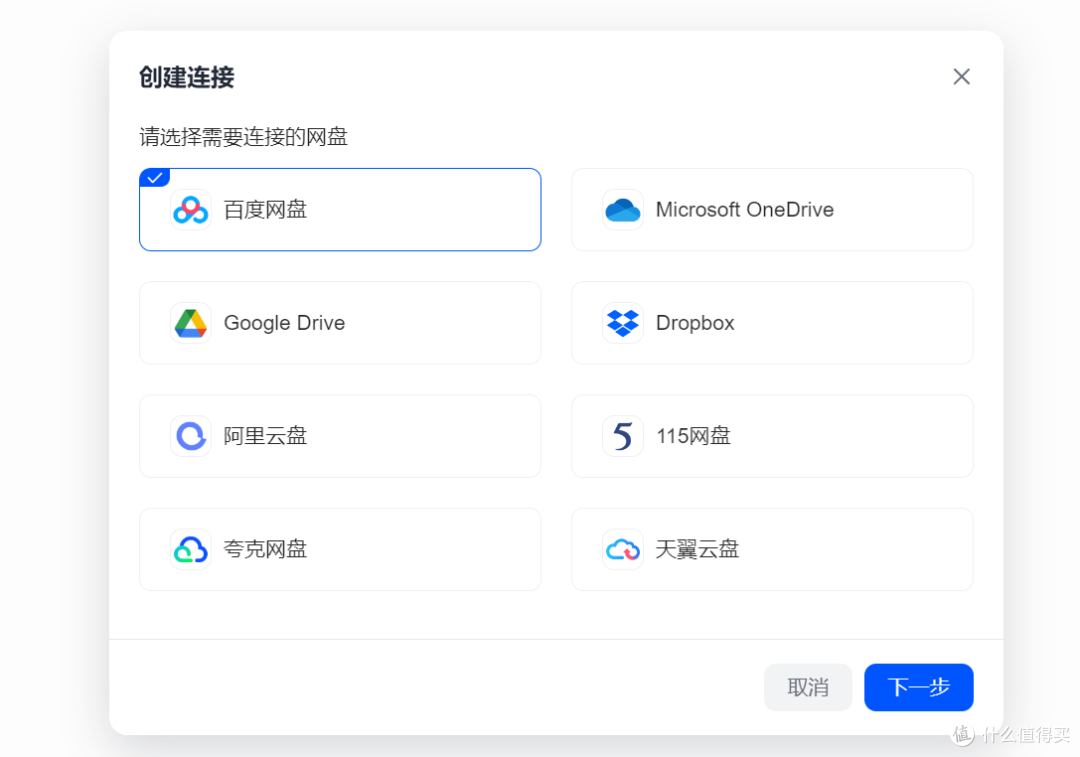The width and height of the screenshot is (1080, 757).
Task: Choose the Google Drive text label
Action: pos(284,323)
